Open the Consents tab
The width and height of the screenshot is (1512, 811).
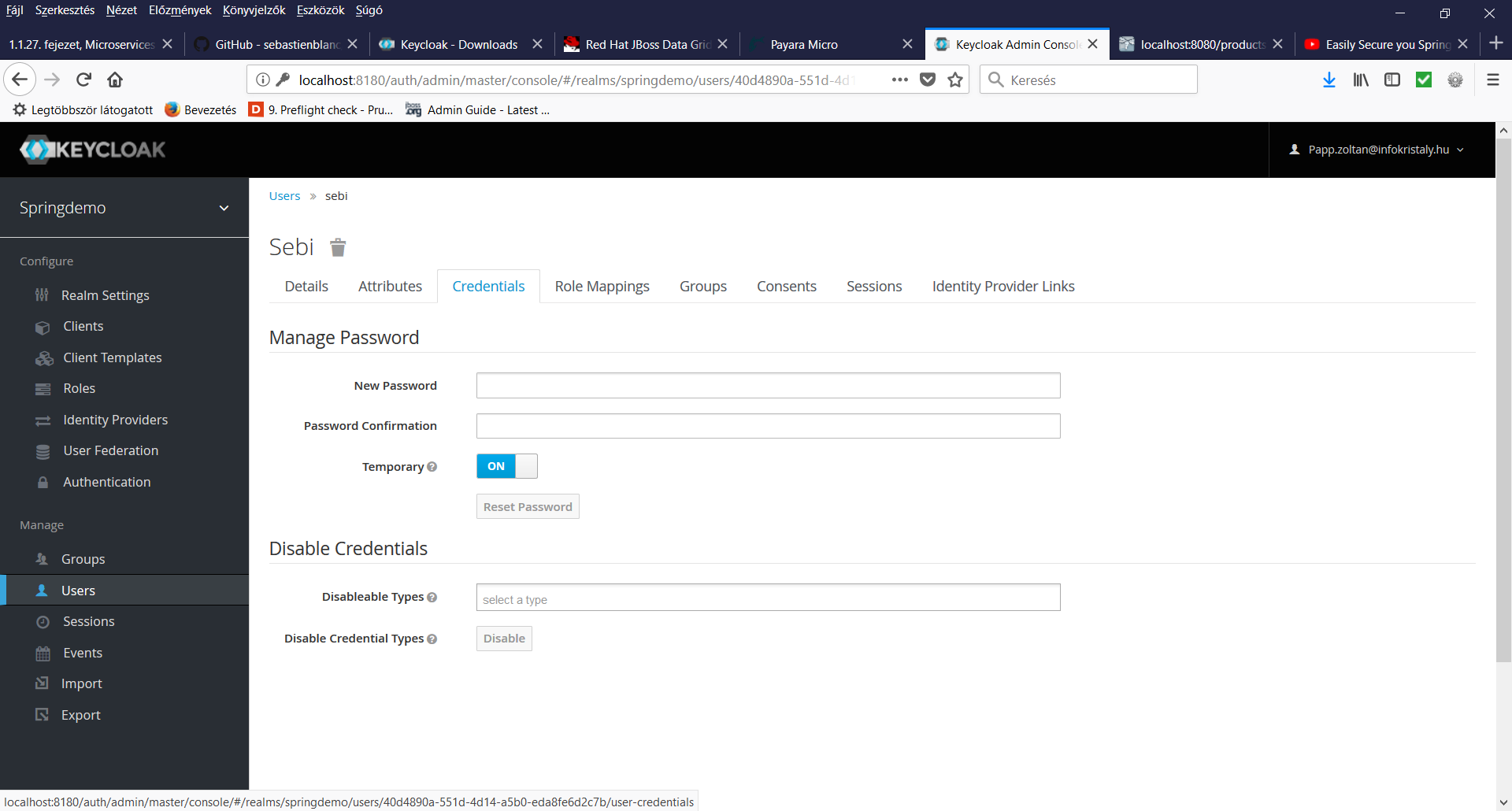tap(787, 287)
